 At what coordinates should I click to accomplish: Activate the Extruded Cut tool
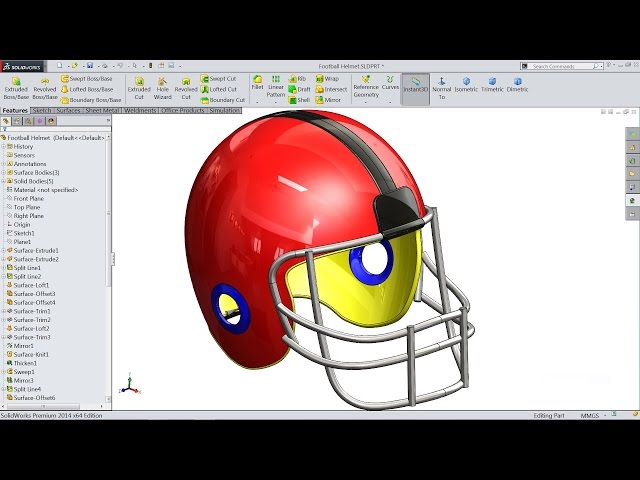139,88
